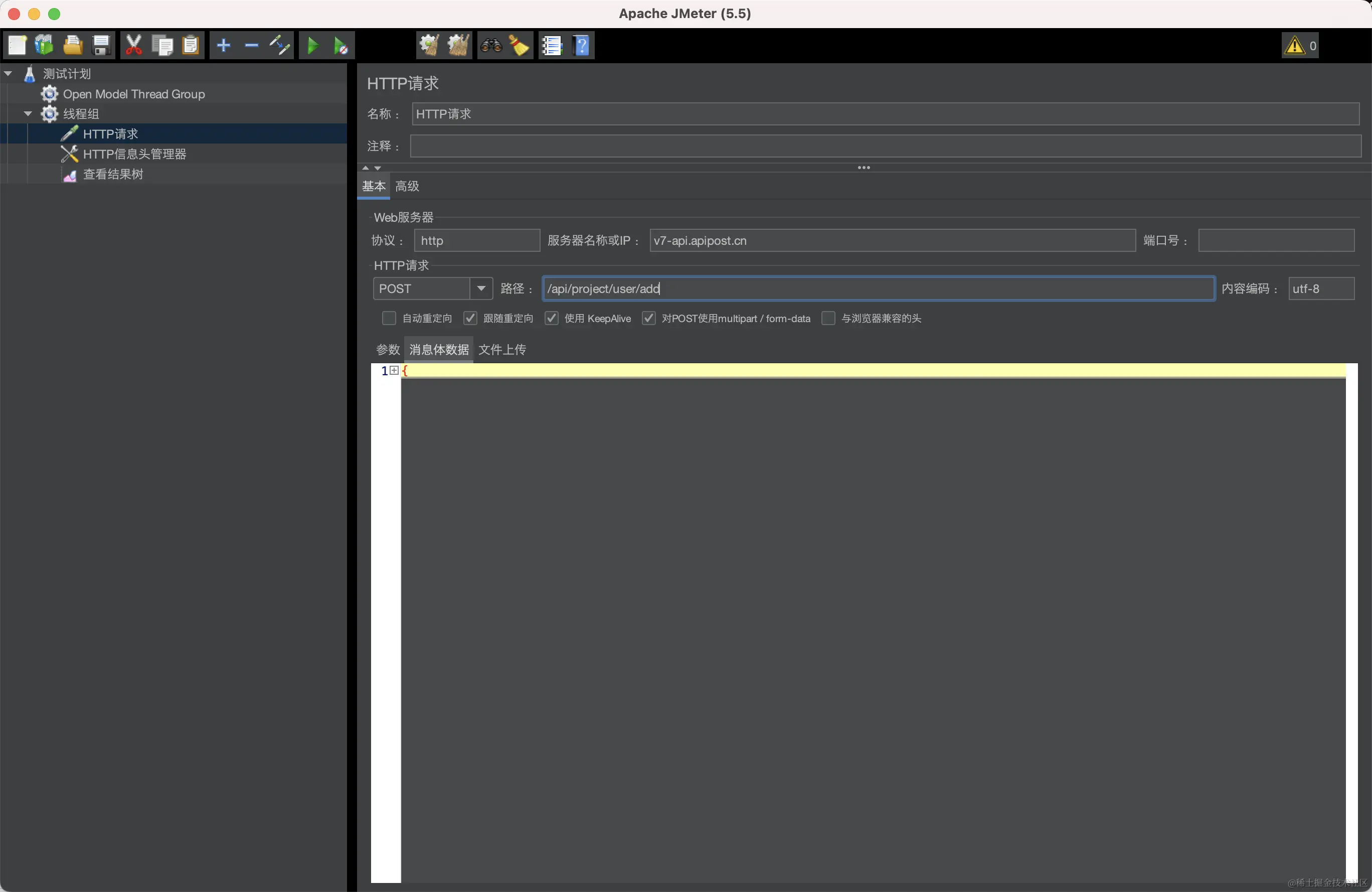Clear results with single broom gear icon
This screenshot has height=892, width=1372.
(429, 45)
